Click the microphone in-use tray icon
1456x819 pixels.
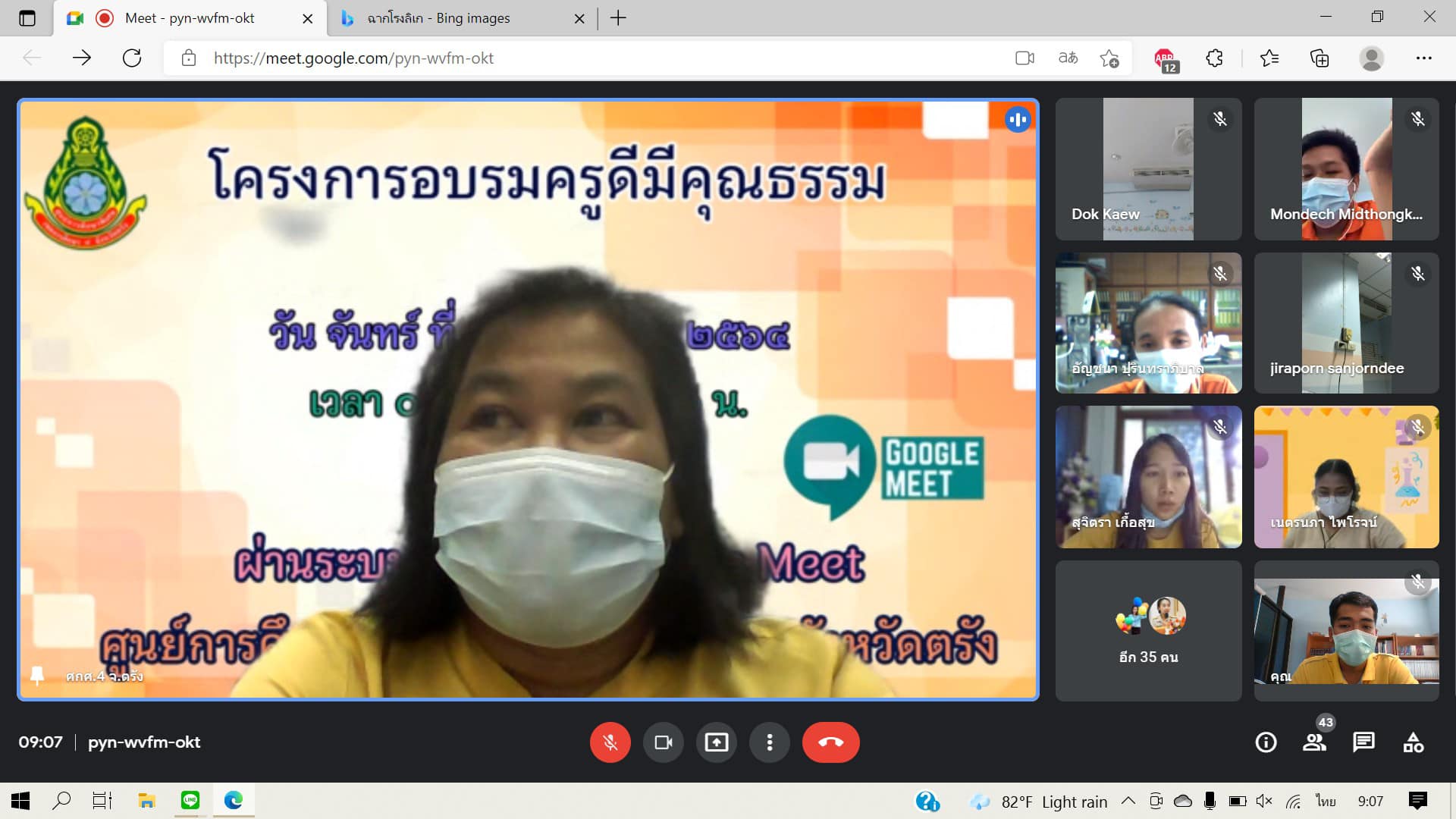(x=1210, y=802)
